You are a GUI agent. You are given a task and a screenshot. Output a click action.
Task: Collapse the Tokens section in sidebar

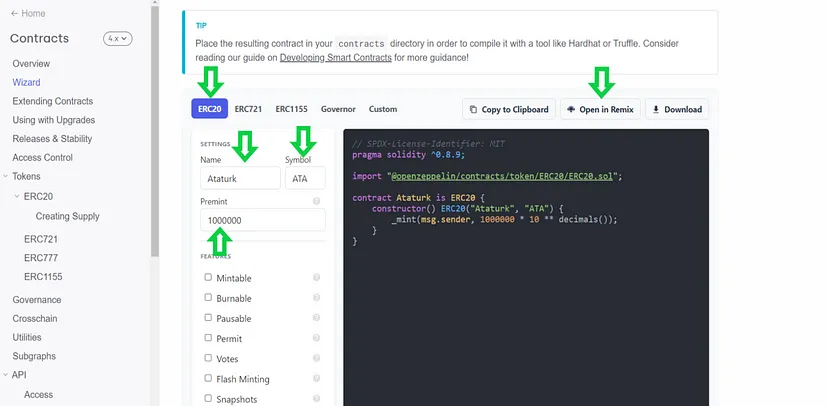[x=6, y=176]
